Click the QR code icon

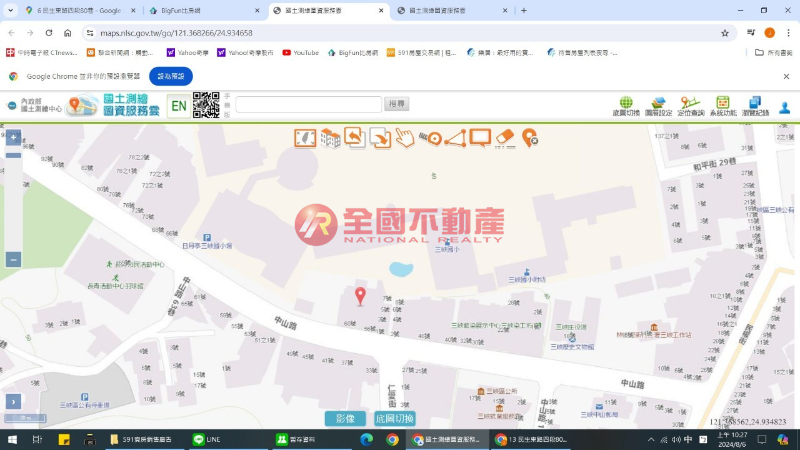pyautogui.click(x=206, y=104)
